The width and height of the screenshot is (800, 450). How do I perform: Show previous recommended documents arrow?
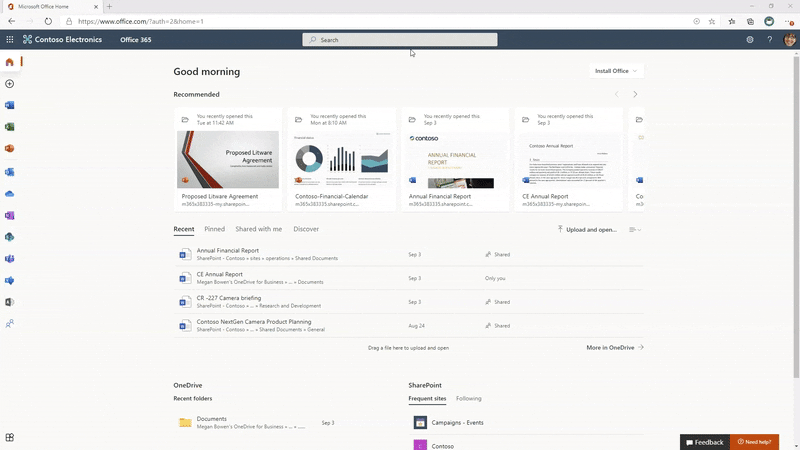pyautogui.click(x=616, y=94)
